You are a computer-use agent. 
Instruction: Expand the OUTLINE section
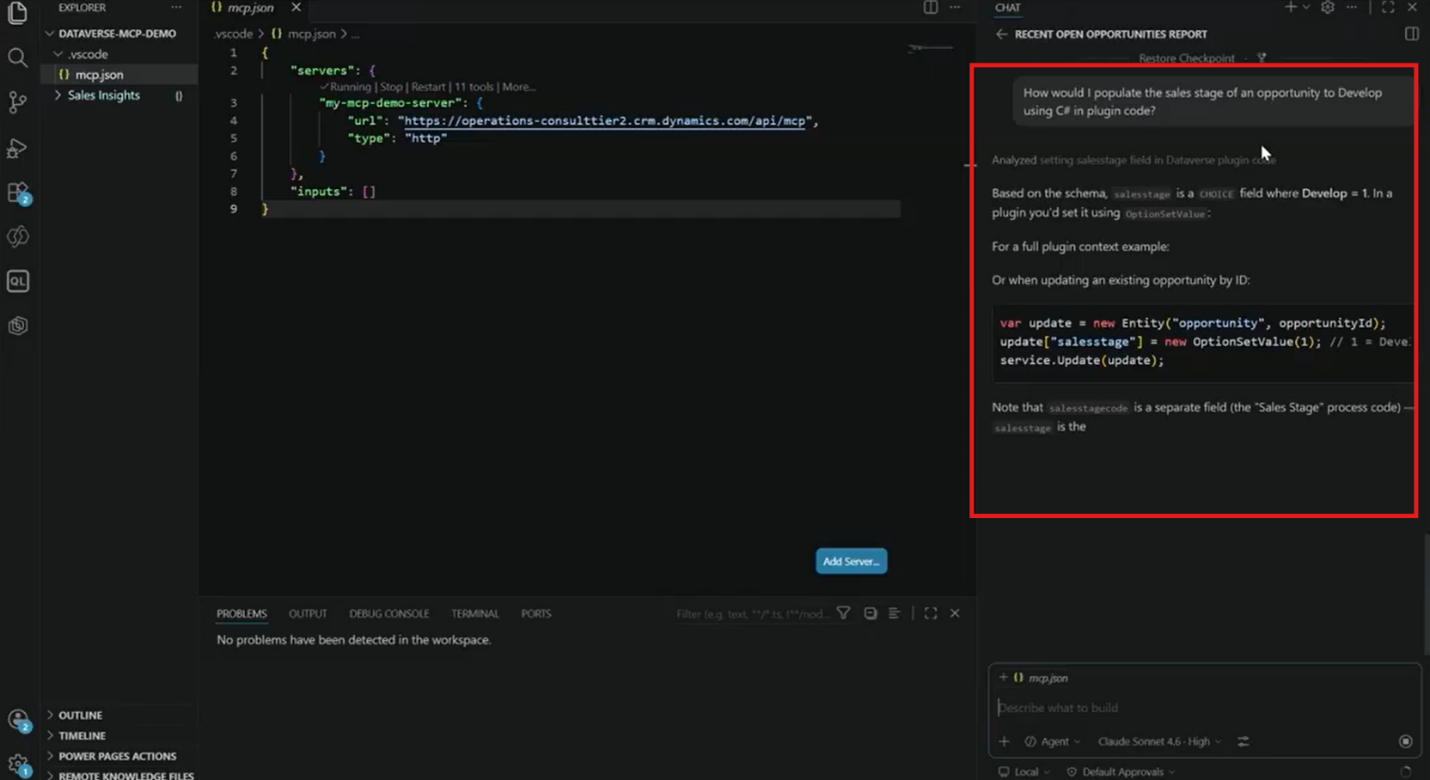pos(80,715)
